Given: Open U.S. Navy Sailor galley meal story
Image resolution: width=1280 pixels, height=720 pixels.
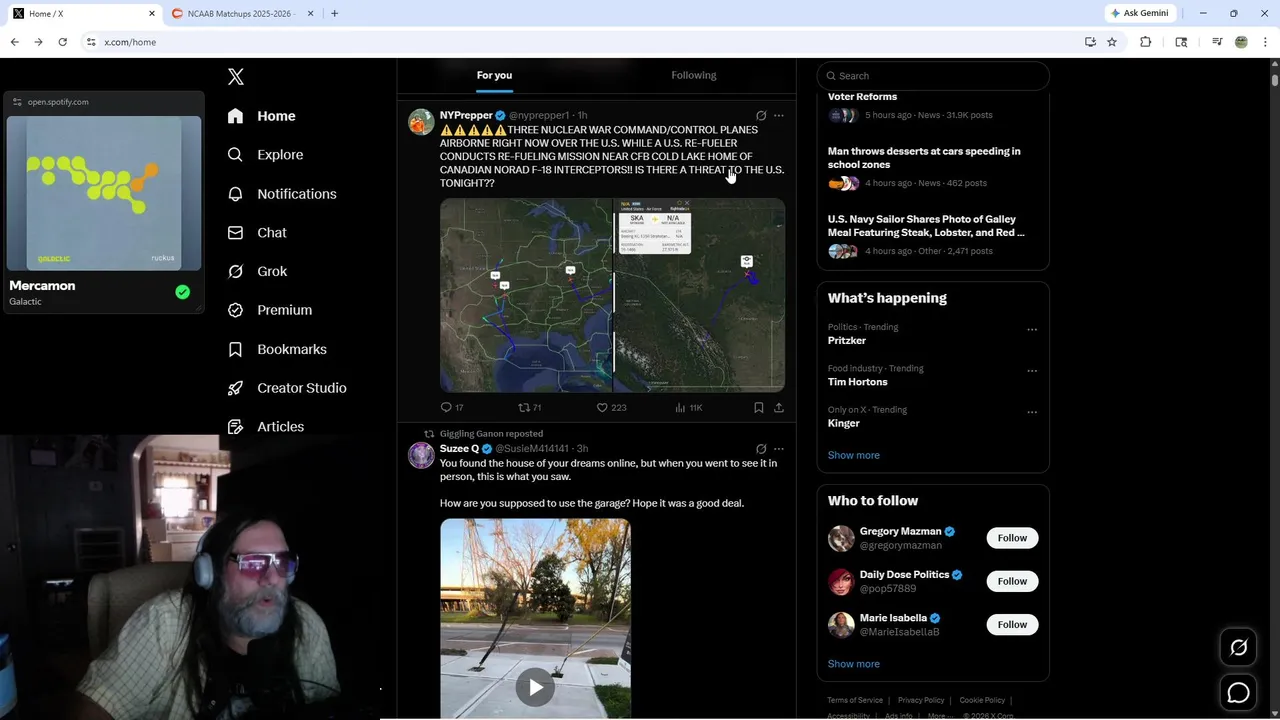Looking at the screenshot, I should [x=926, y=226].
